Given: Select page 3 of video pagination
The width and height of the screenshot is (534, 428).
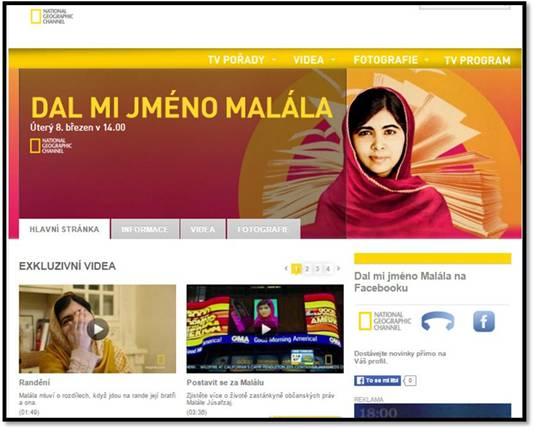Looking at the screenshot, I should coord(317,269).
